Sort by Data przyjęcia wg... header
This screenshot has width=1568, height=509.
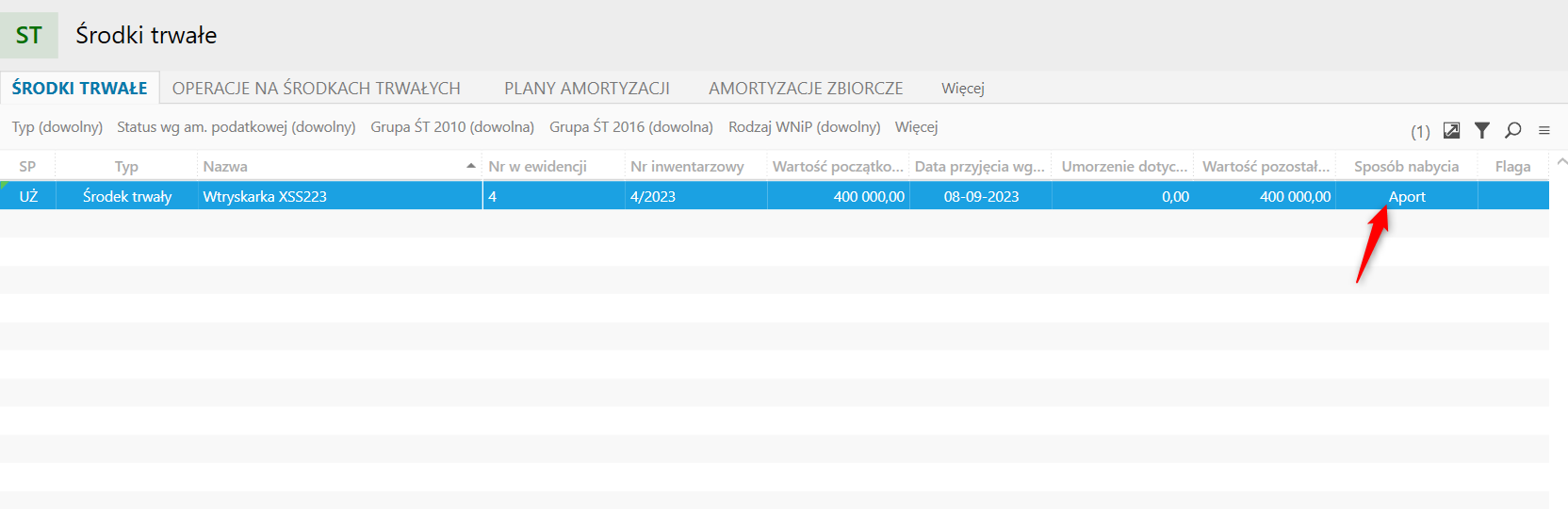coord(981,166)
